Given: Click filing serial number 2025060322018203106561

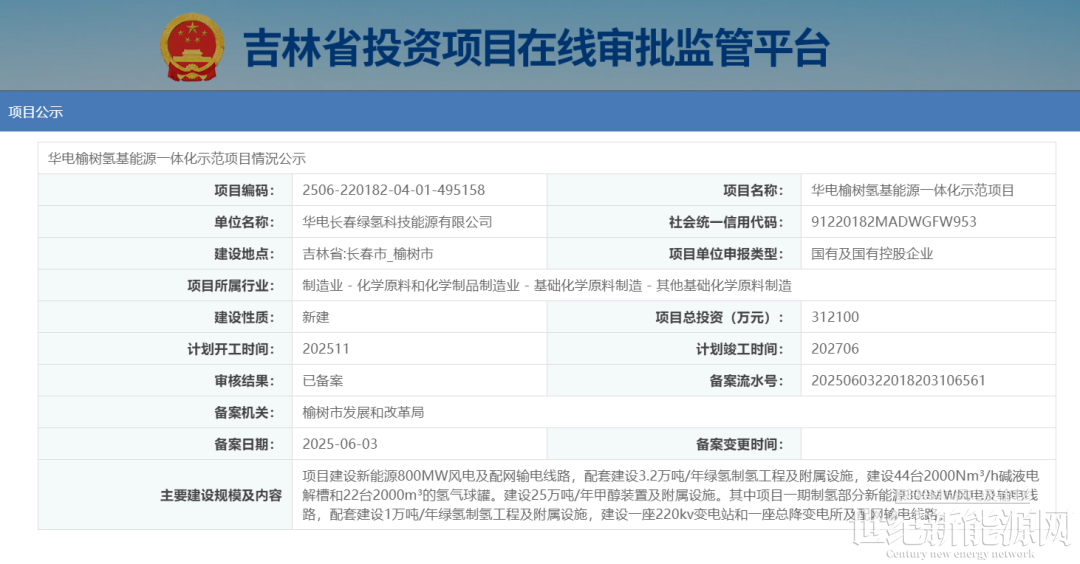Looking at the screenshot, I should click(x=898, y=381).
